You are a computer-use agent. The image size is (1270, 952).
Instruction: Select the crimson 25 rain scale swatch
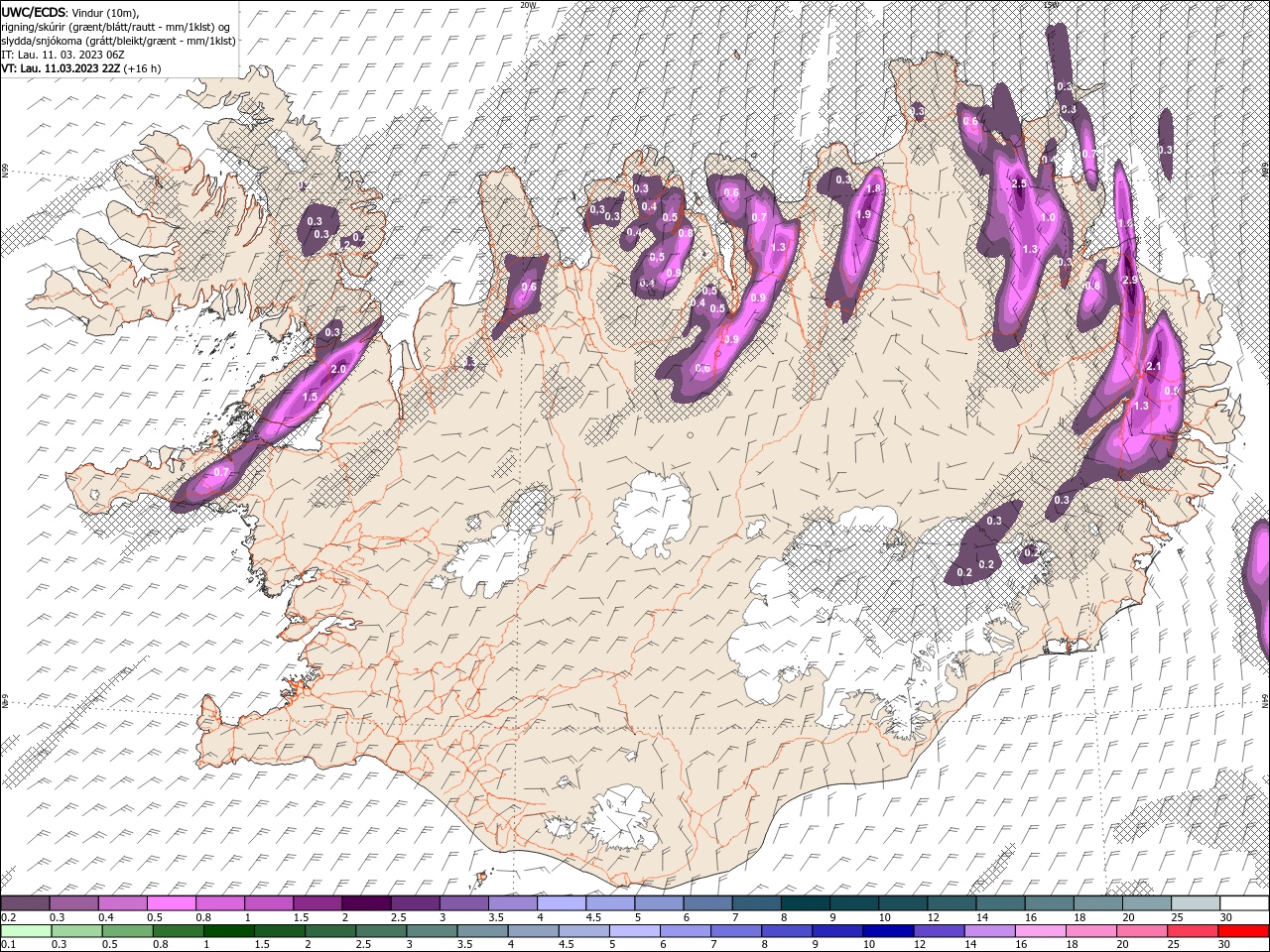pos(1193,931)
